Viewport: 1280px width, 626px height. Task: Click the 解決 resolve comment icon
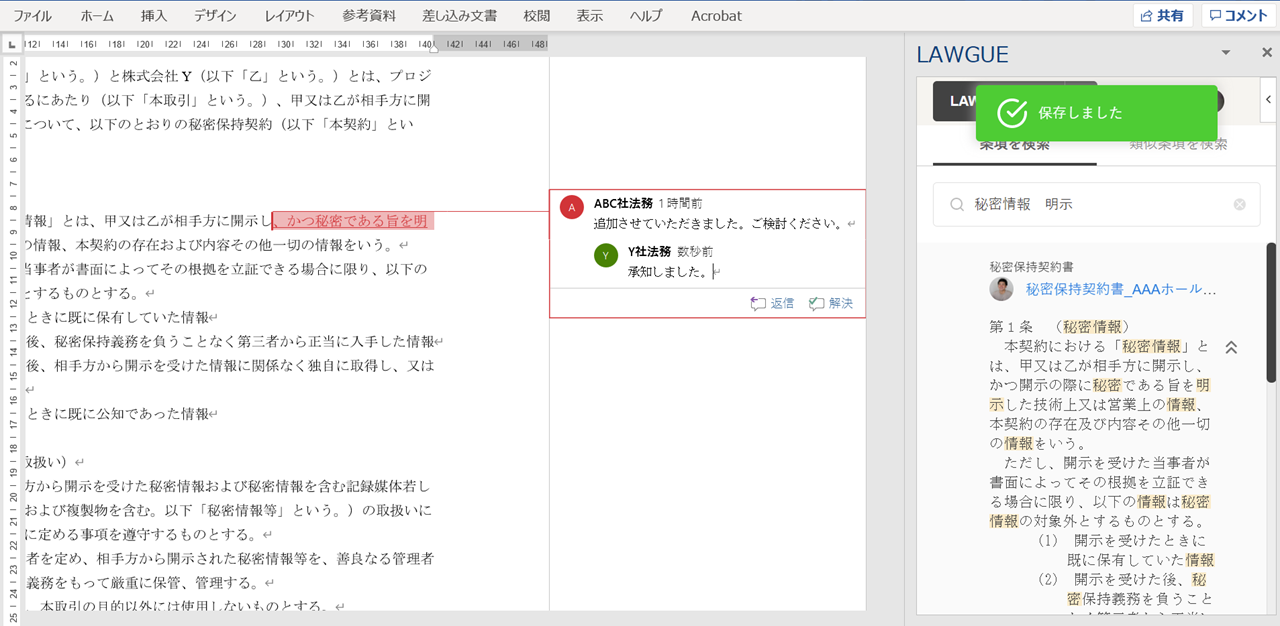click(817, 304)
